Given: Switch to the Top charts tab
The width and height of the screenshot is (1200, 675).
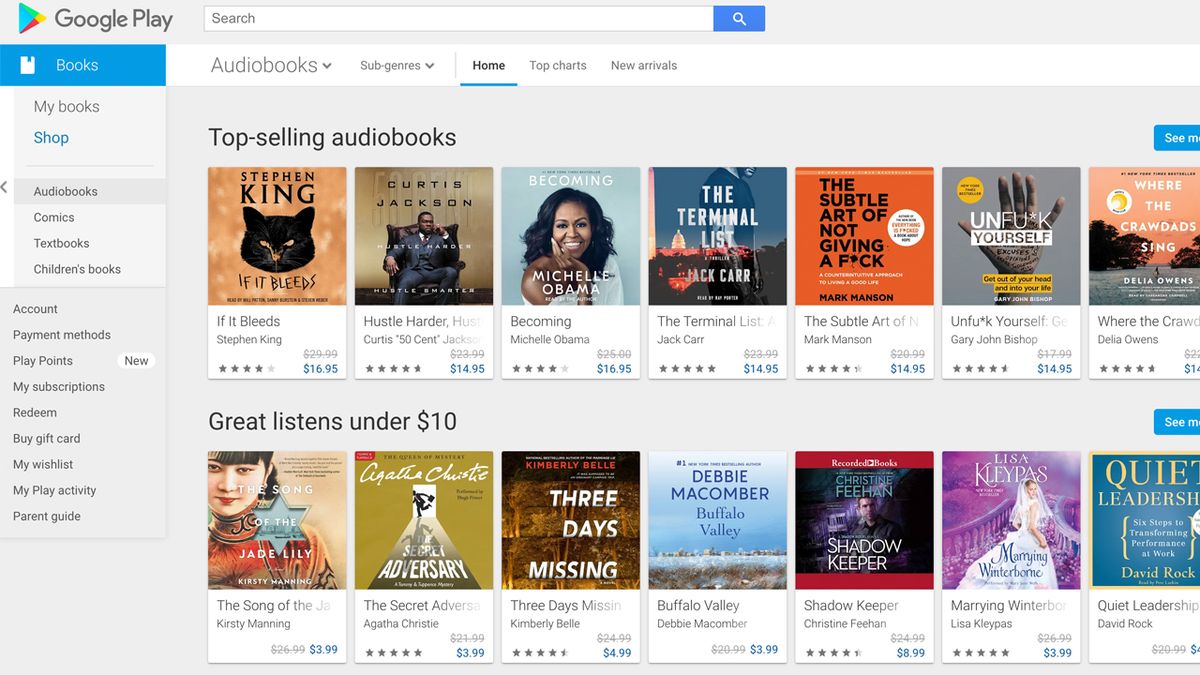Looking at the screenshot, I should (x=557, y=65).
